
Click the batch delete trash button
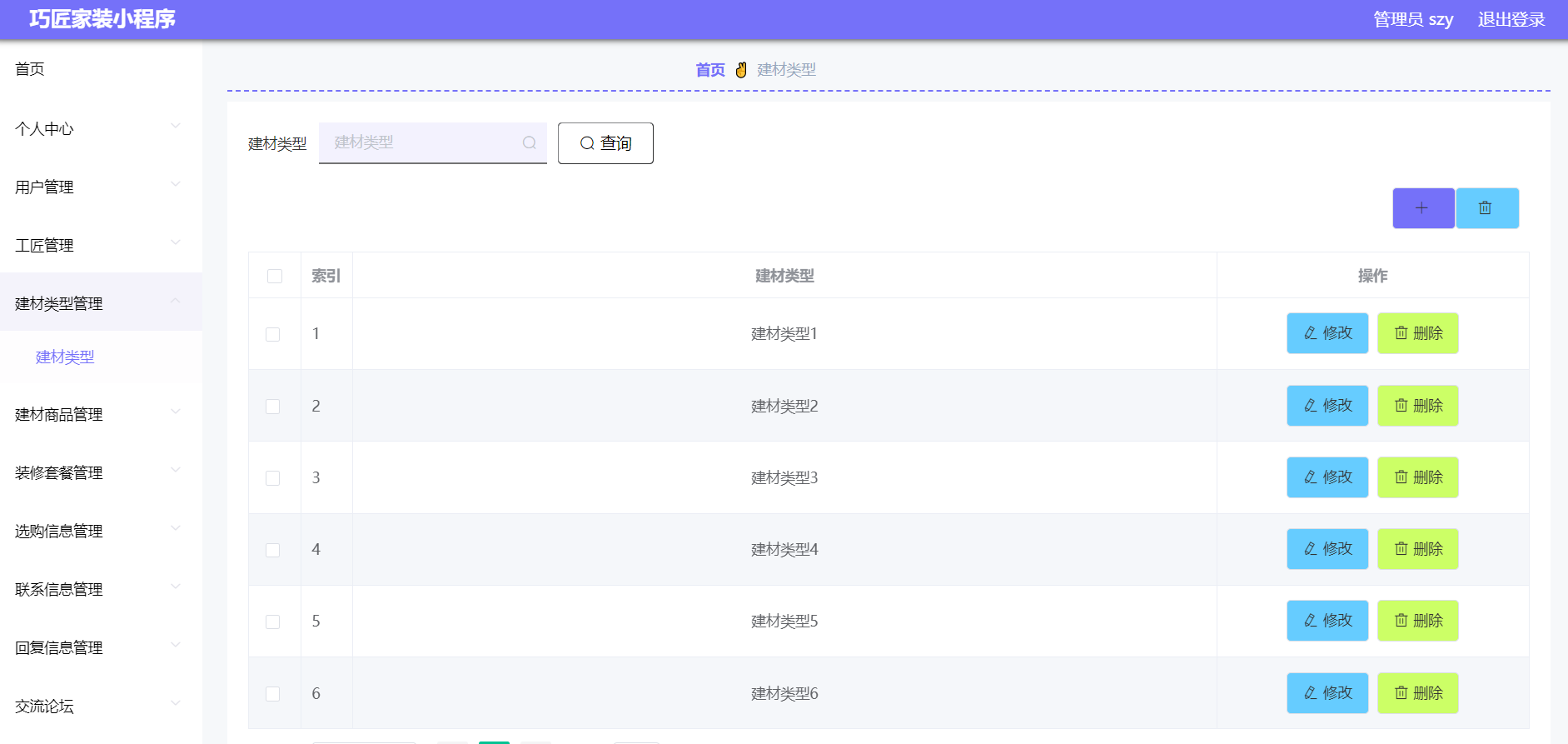click(1487, 208)
